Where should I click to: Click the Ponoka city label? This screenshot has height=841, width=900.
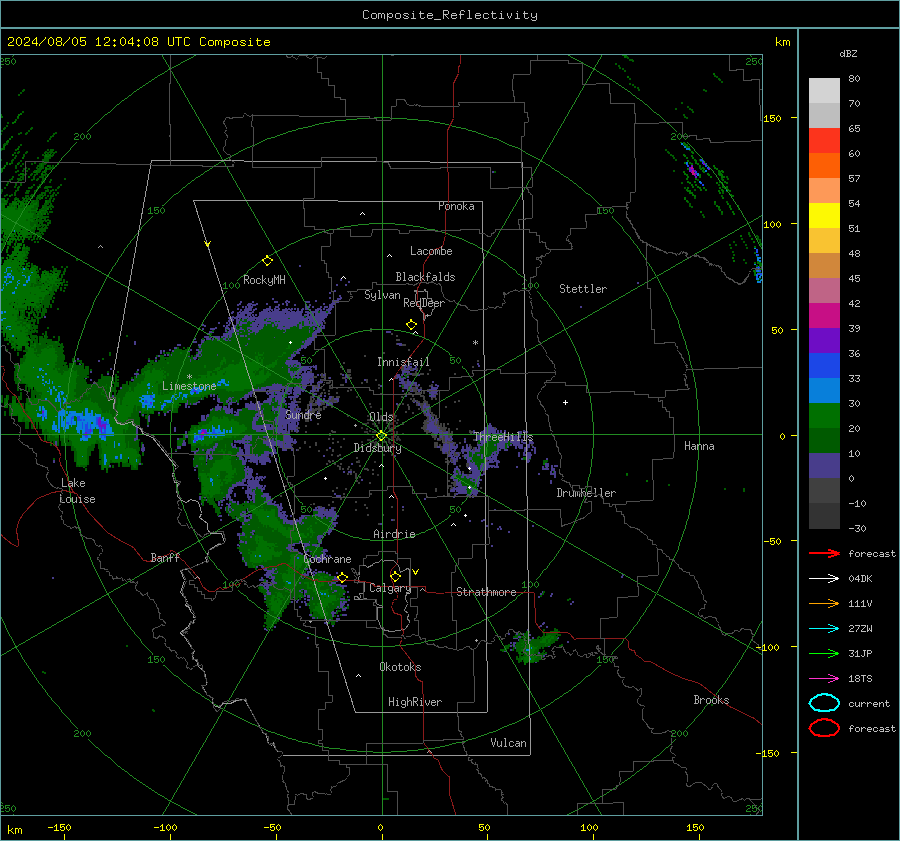click(x=456, y=206)
